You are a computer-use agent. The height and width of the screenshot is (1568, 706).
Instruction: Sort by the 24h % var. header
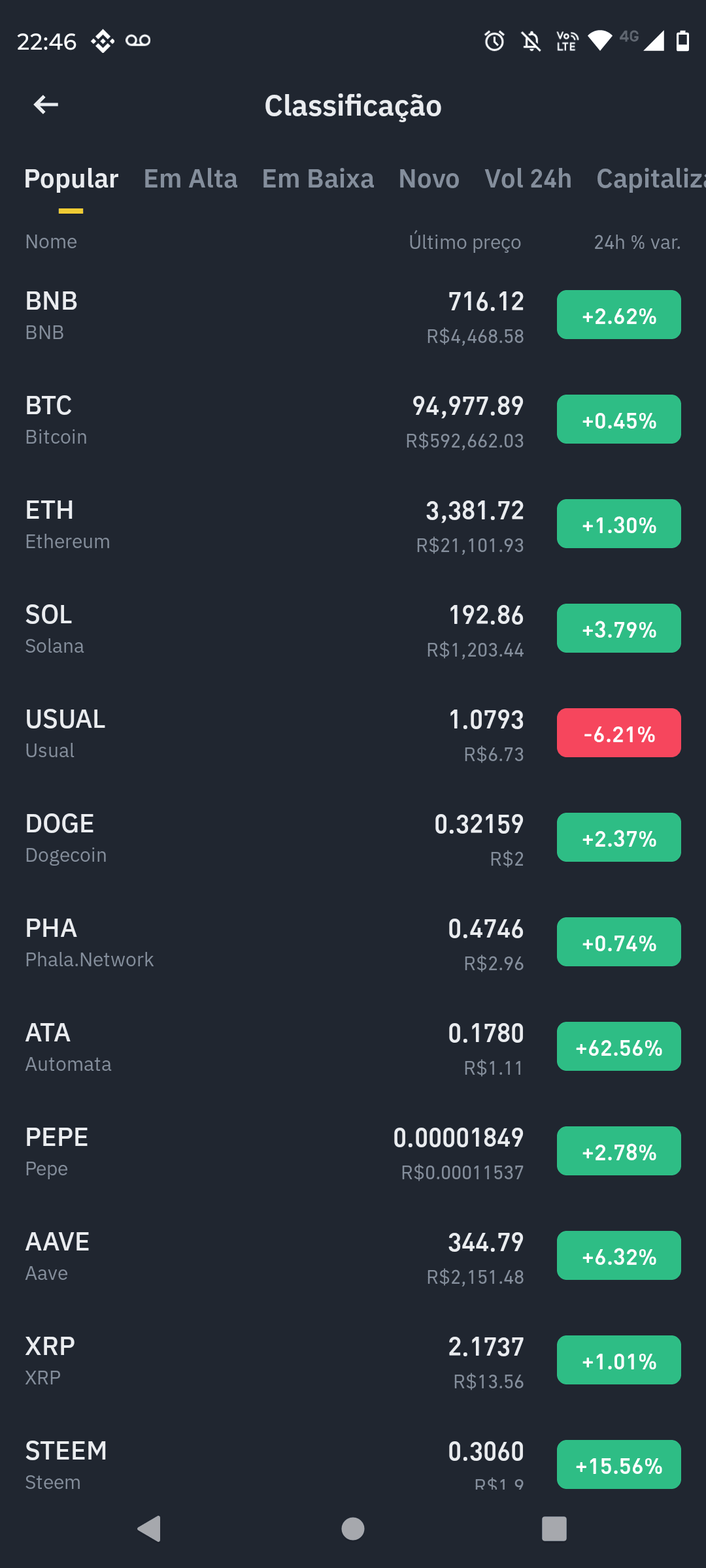[x=637, y=242]
